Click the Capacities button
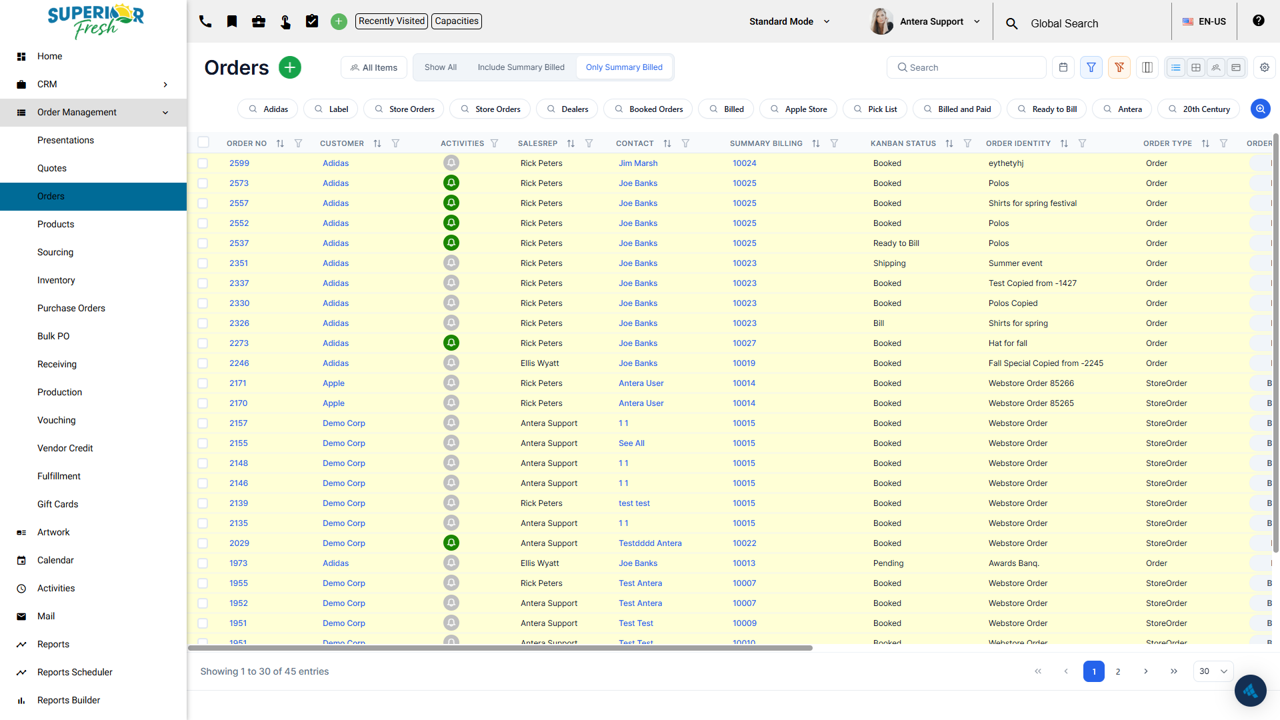Screen dimensions: 1280x720 coord(457,21)
